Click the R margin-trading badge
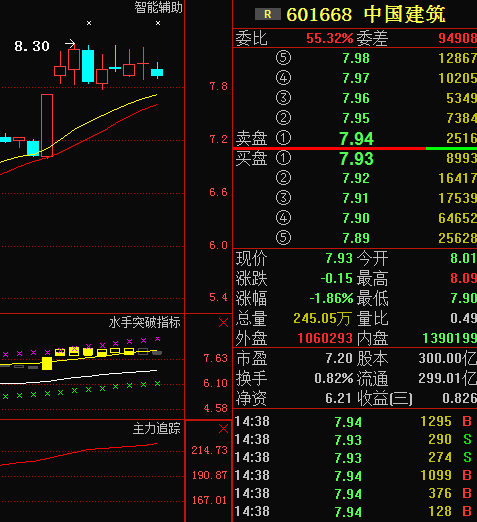The width and height of the screenshot is (477, 522). (x=267, y=14)
